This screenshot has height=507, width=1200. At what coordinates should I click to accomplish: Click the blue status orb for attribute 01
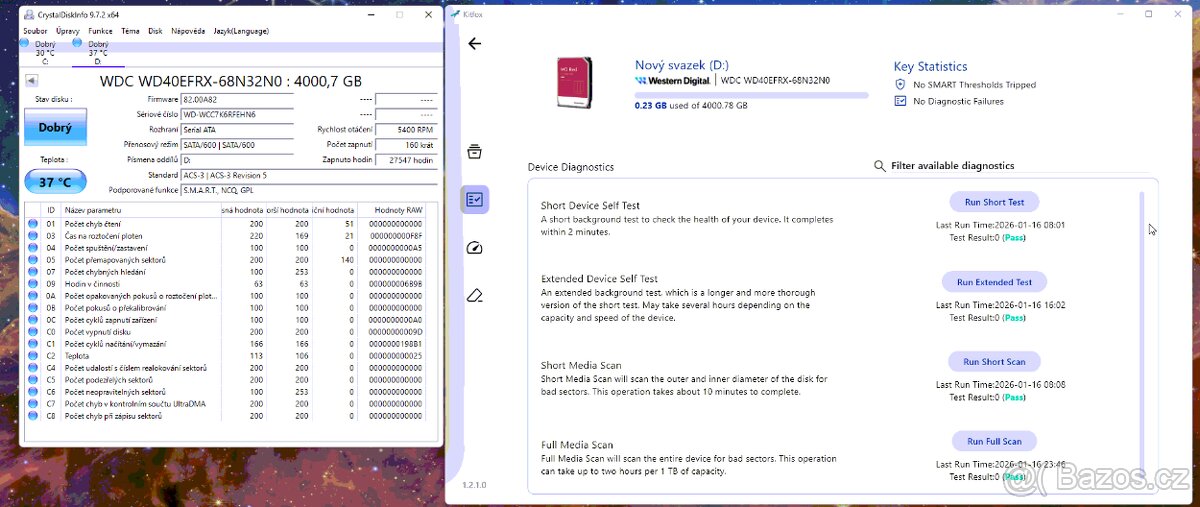(x=33, y=224)
